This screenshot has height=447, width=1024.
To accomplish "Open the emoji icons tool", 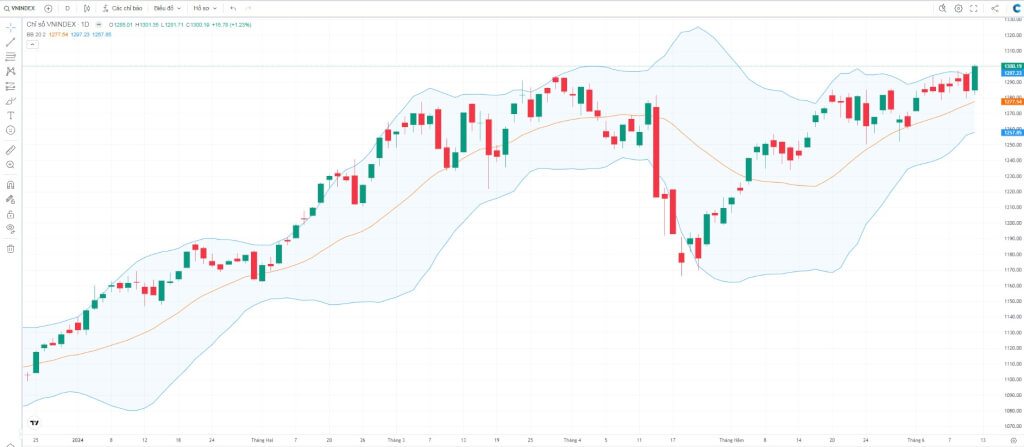I will [10, 130].
